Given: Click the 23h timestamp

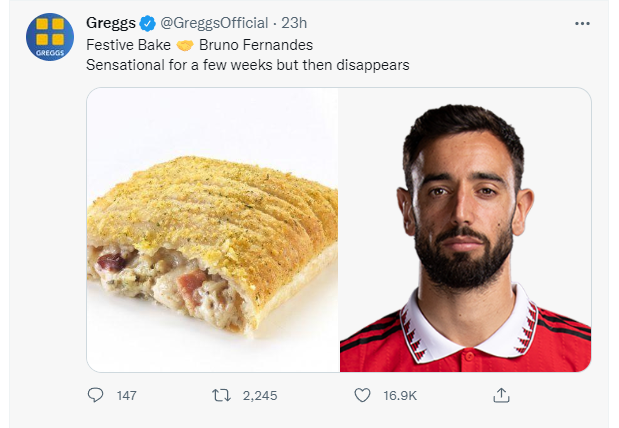Looking at the screenshot, I should point(294,23).
